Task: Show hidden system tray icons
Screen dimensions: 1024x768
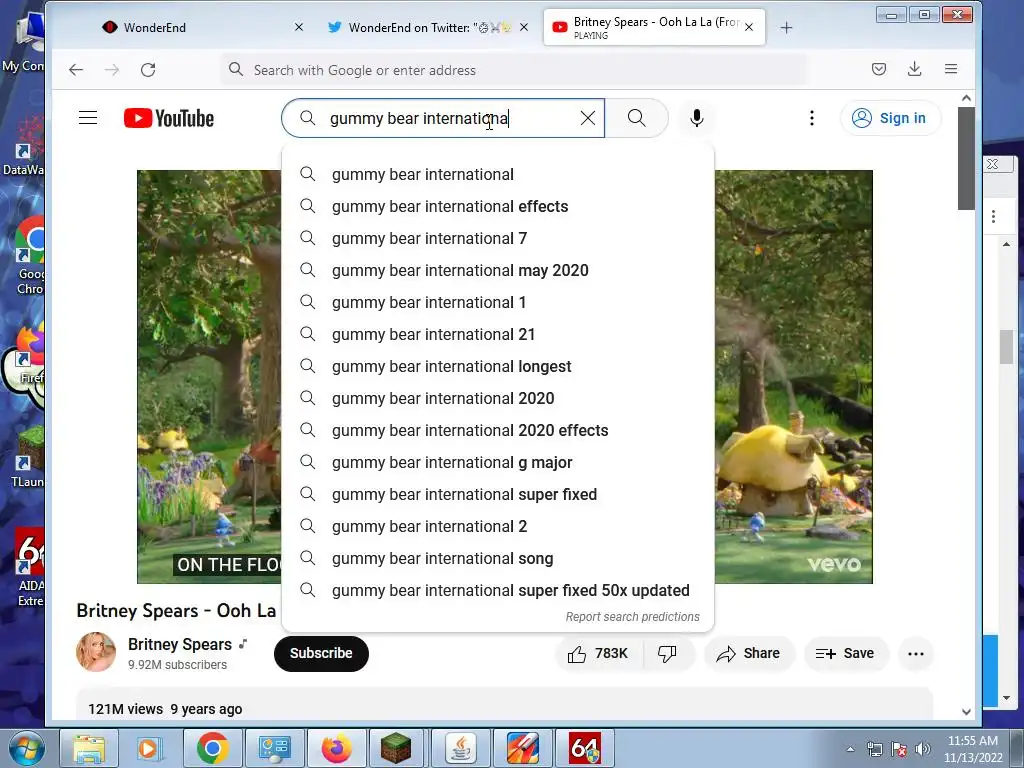Action: pos(850,749)
